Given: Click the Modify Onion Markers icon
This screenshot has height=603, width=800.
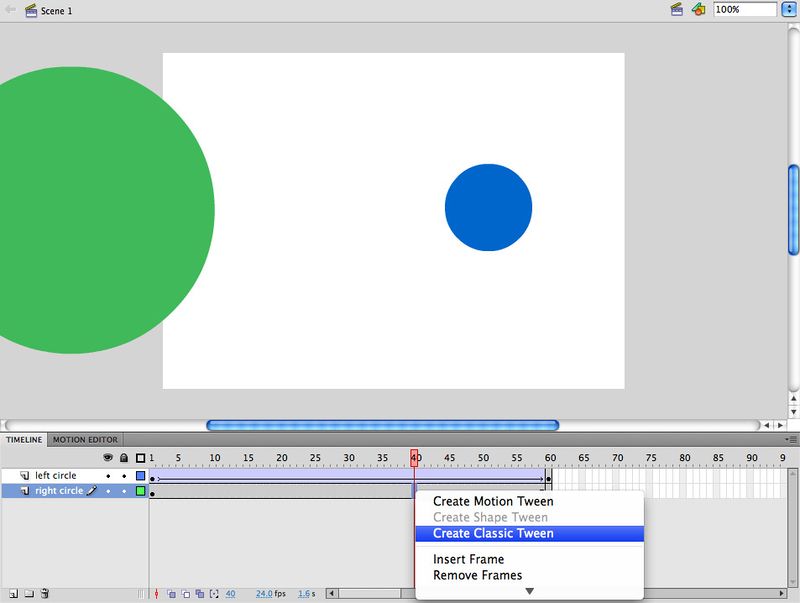Looking at the screenshot, I should click(214, 594).
